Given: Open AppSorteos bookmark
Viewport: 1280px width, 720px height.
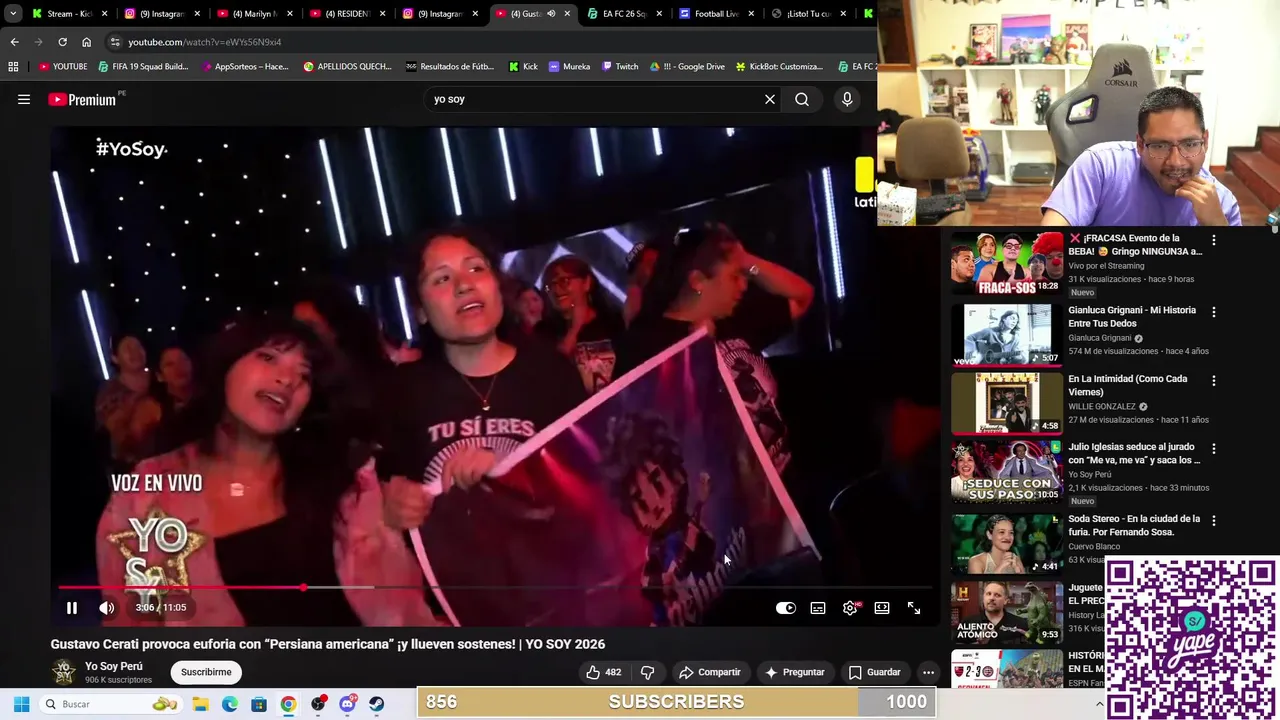Looking at the screenshot, I should [x=245, y=67].
